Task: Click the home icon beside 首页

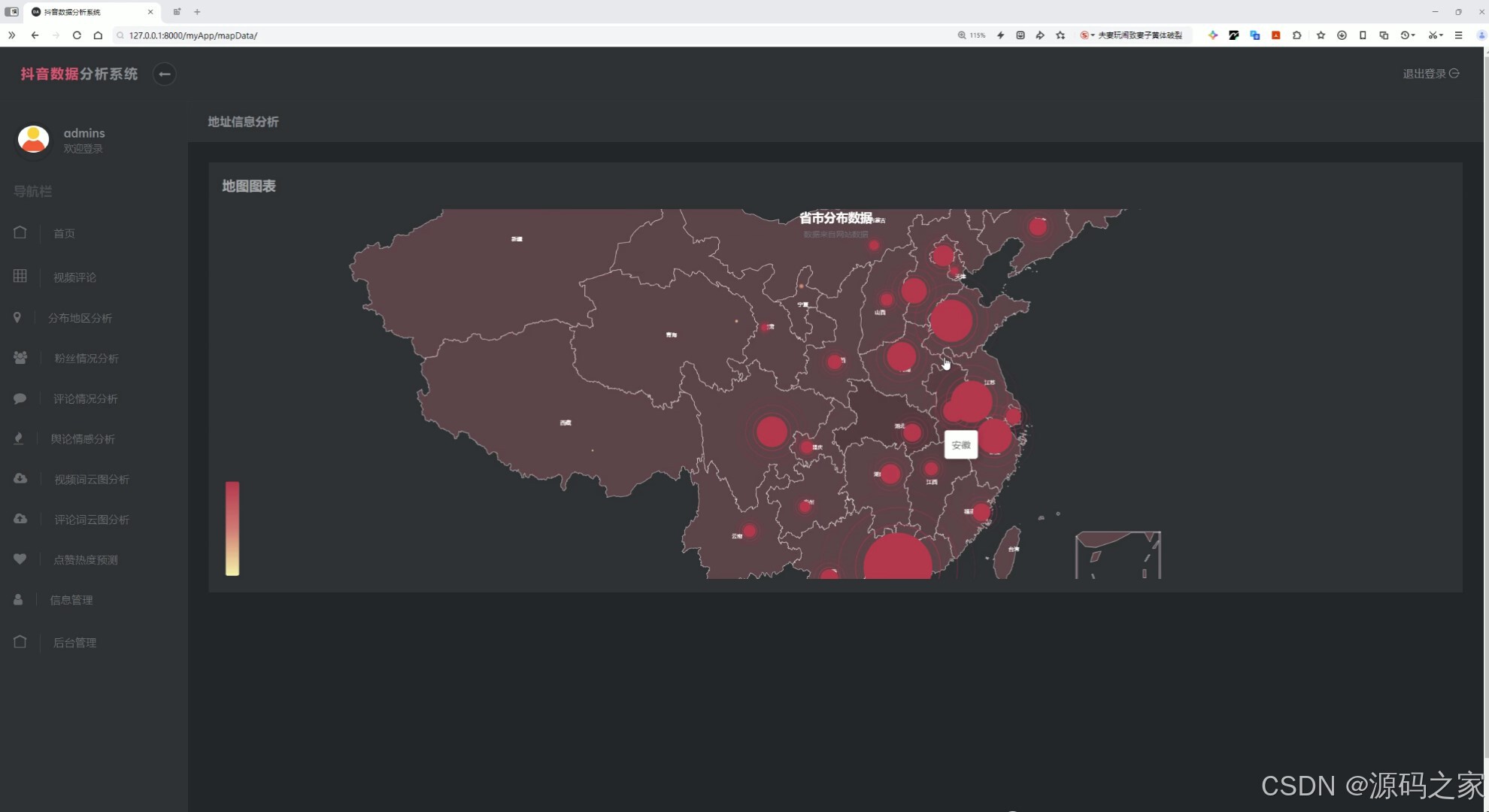Action: (x=20, y=232)
